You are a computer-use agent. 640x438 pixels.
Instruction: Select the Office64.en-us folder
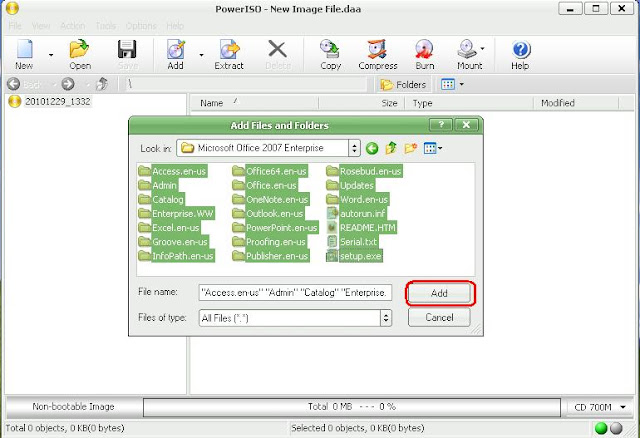click(x=270, y=171)
